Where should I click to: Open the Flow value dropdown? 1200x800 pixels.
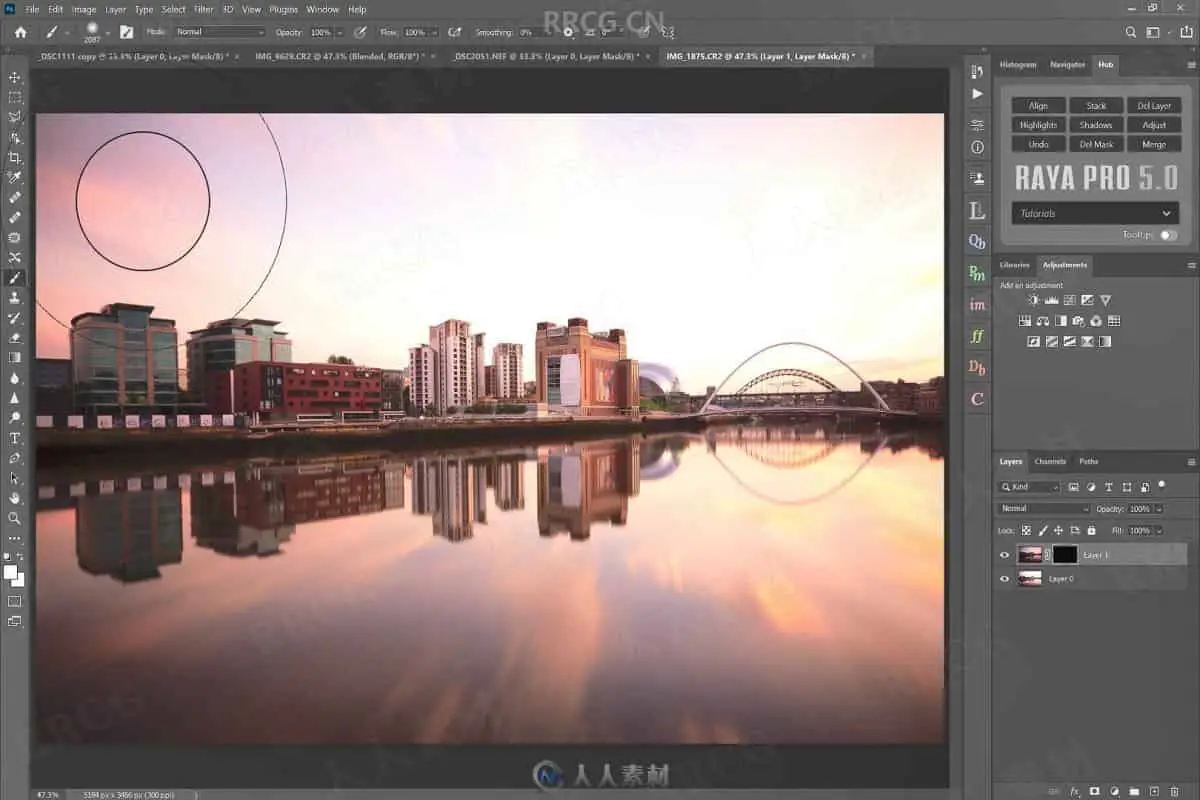435,32
